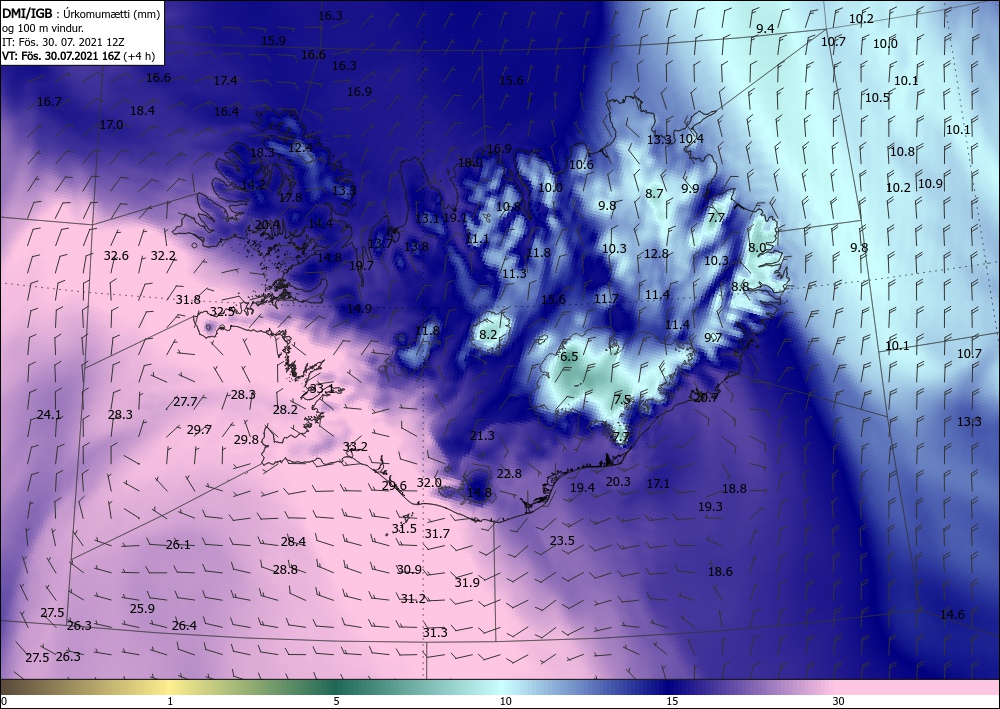Image resolution: width=1000 pixels, height=709 pixels.
Task: Click the 'og 100 m vindur.' legend line
Action: click(43, 28)
